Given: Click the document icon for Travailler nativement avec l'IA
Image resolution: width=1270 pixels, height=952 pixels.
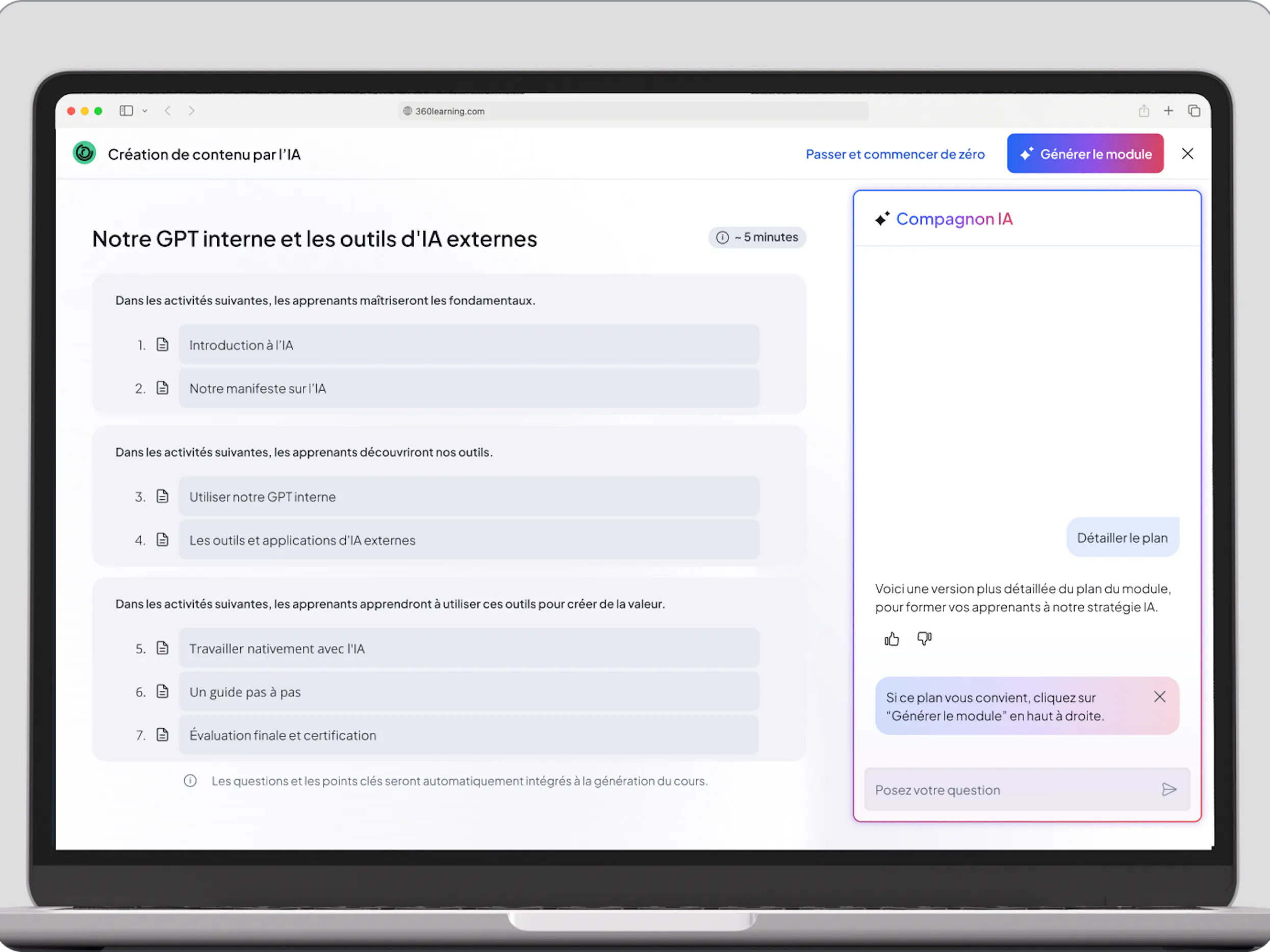Looking at the screenshot, I should coord(163,648).
